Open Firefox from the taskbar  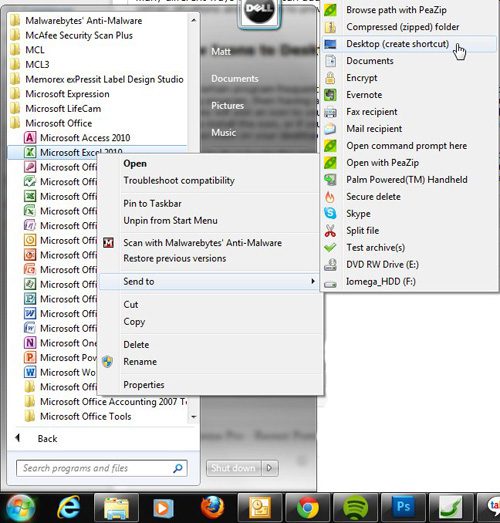coord(212,508)
